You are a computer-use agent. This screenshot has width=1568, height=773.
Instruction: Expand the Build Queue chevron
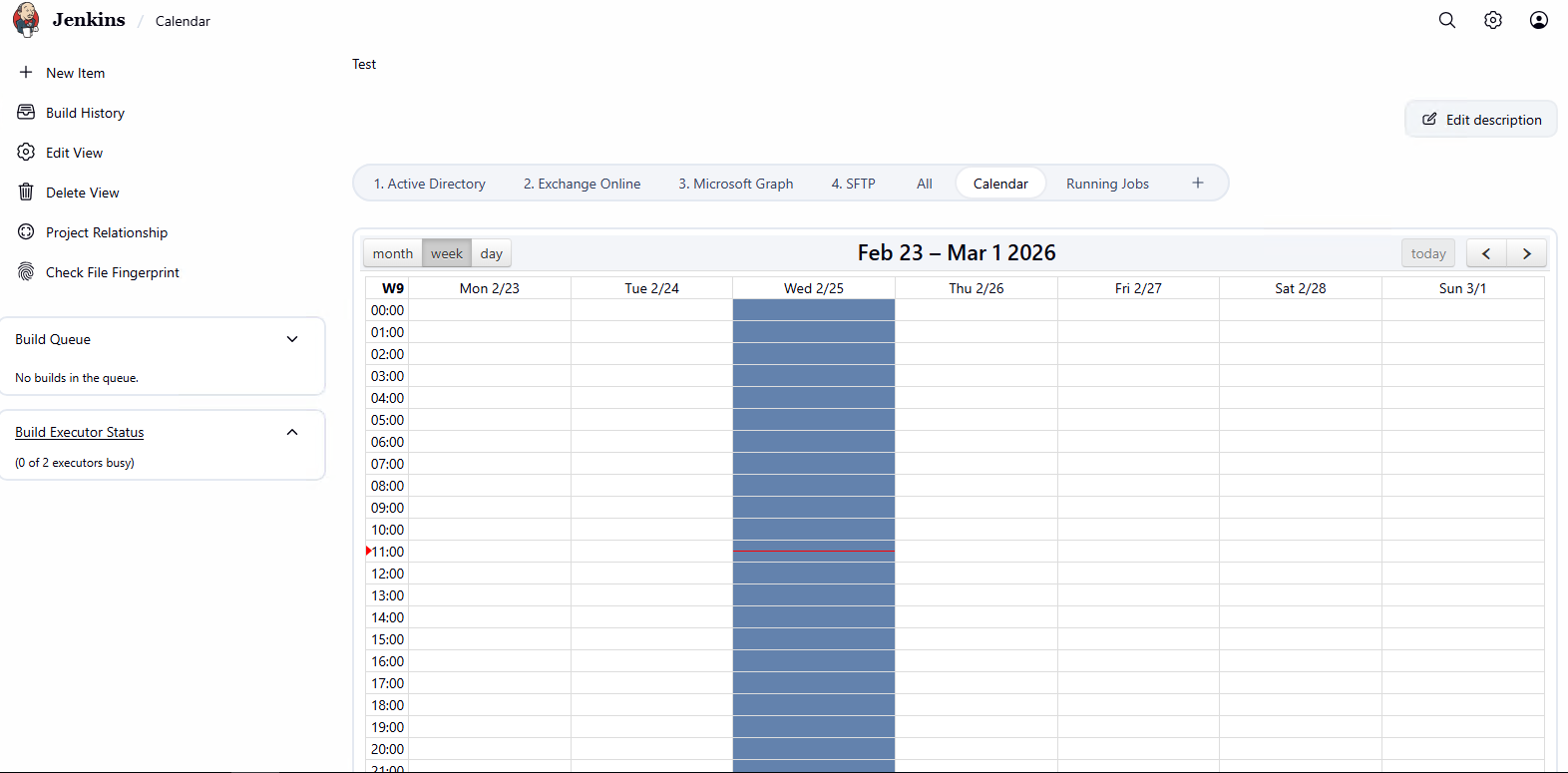[x=292, y=339]
